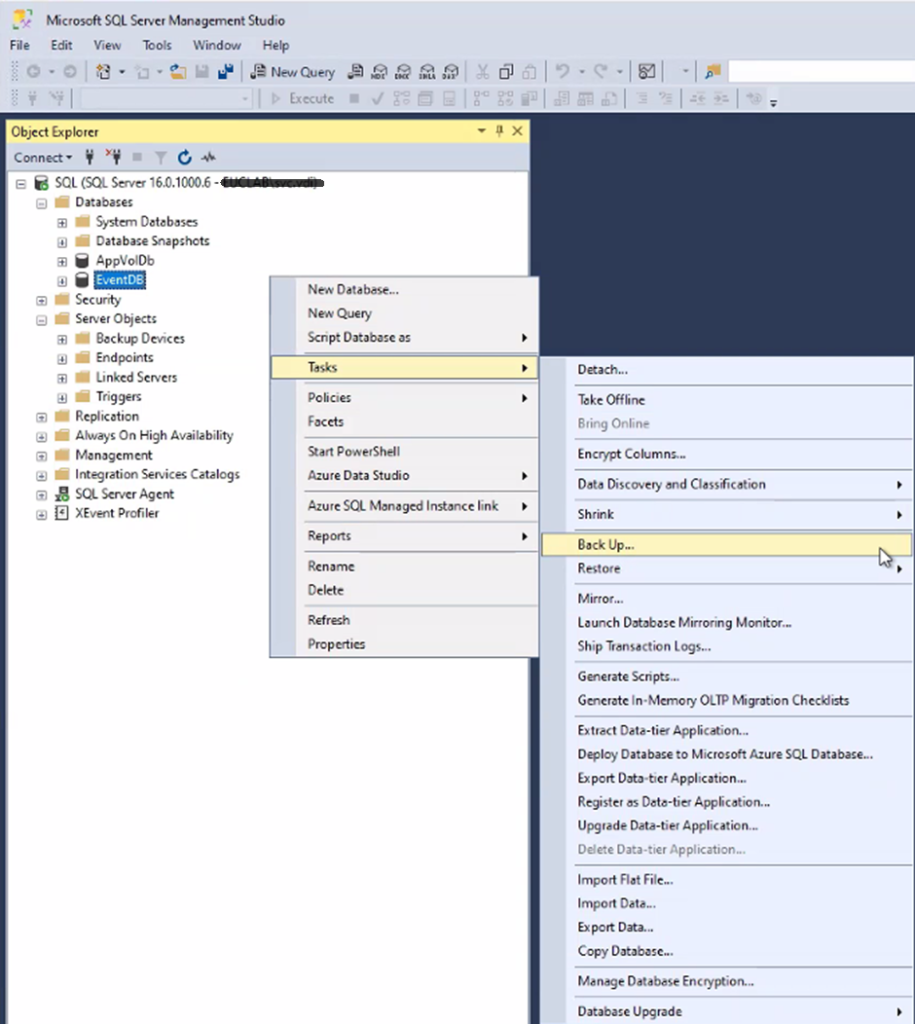
Task: Open Activity Monitor from Object Explorer toolbar
Action: 208,157
